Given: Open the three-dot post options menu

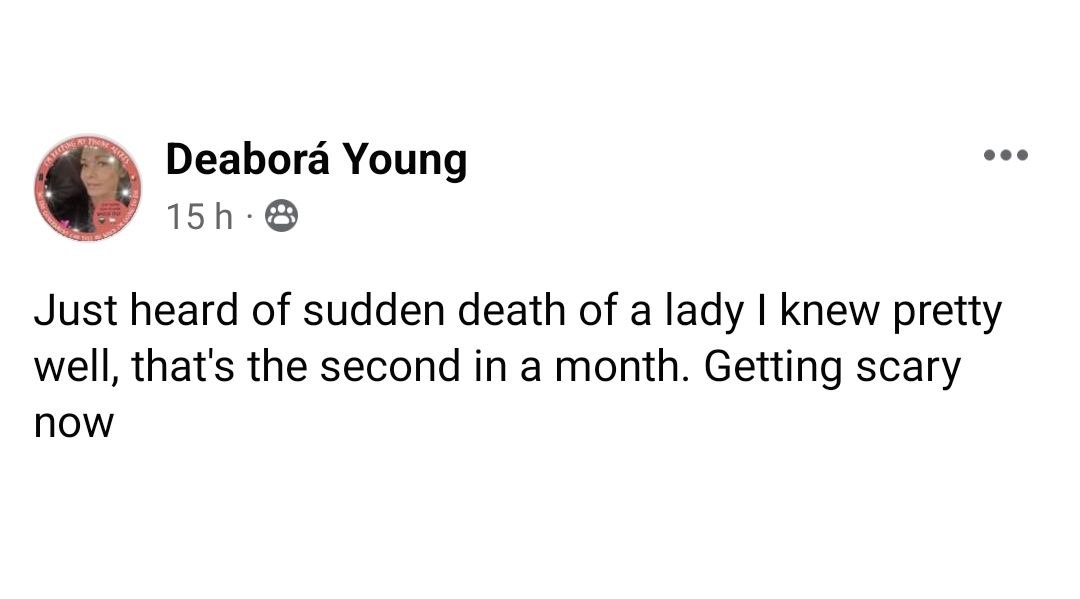Looking at the screenshot, I should [1005, 155].
